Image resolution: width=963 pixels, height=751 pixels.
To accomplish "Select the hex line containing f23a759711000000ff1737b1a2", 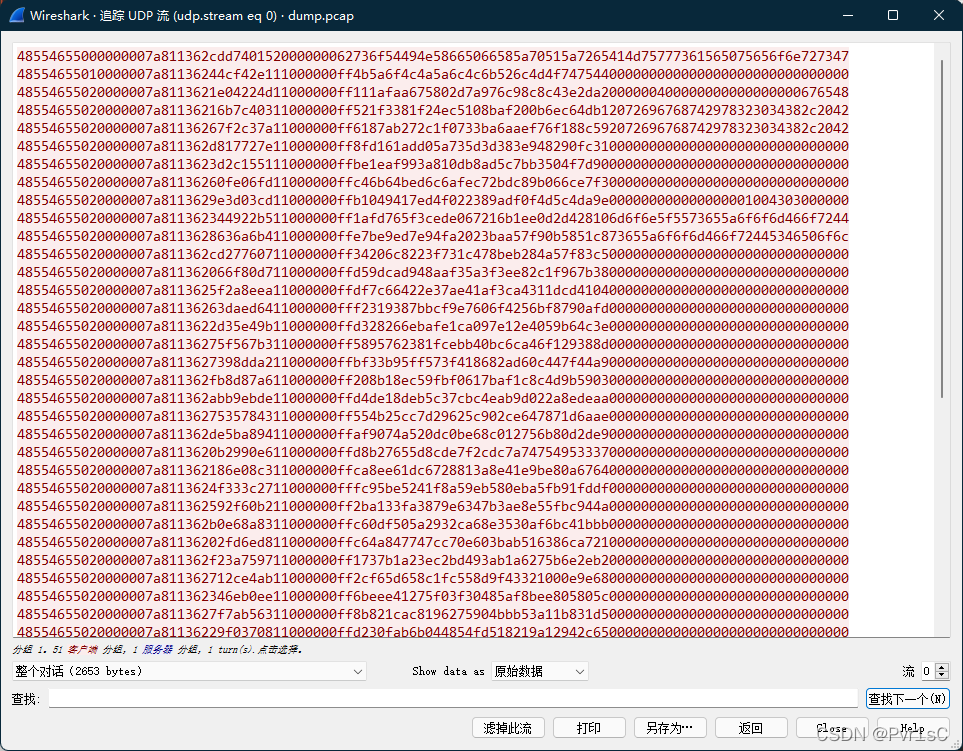I will pyautogui.click(x=432, y=561).
